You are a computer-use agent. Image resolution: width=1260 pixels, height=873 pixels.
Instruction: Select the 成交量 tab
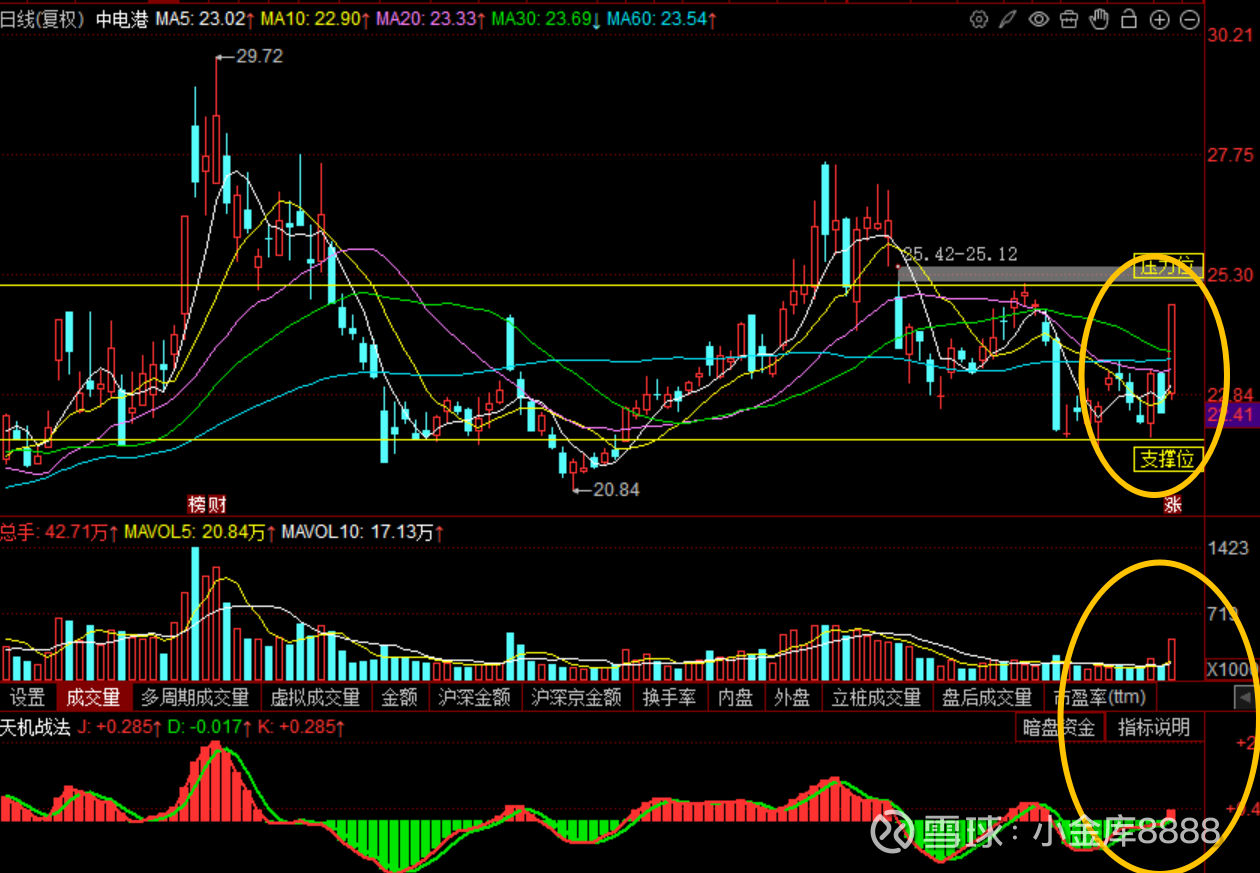94,697
